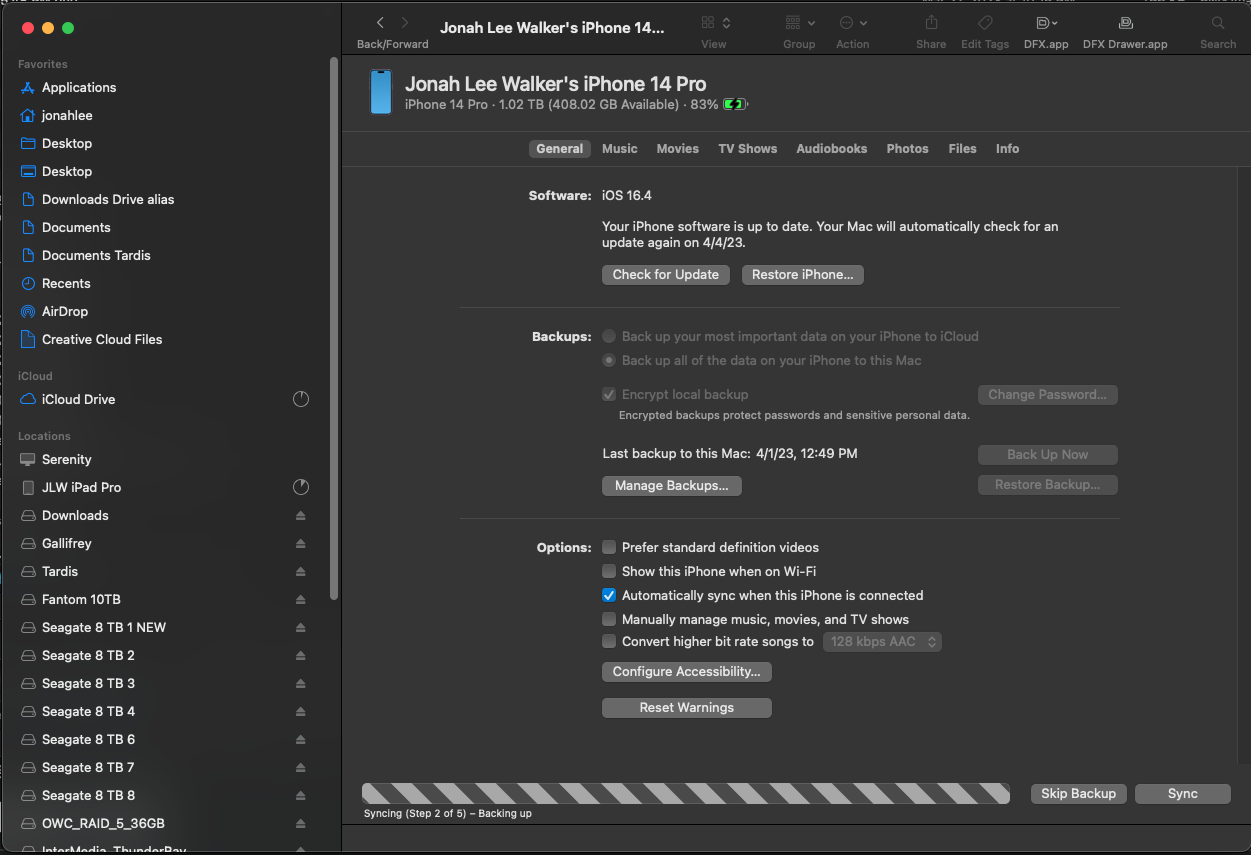This screenshot has width=1251, height=855.
Task: Click the striped sync progress bar
Action: pyautogui.click(x=686, y=794)
